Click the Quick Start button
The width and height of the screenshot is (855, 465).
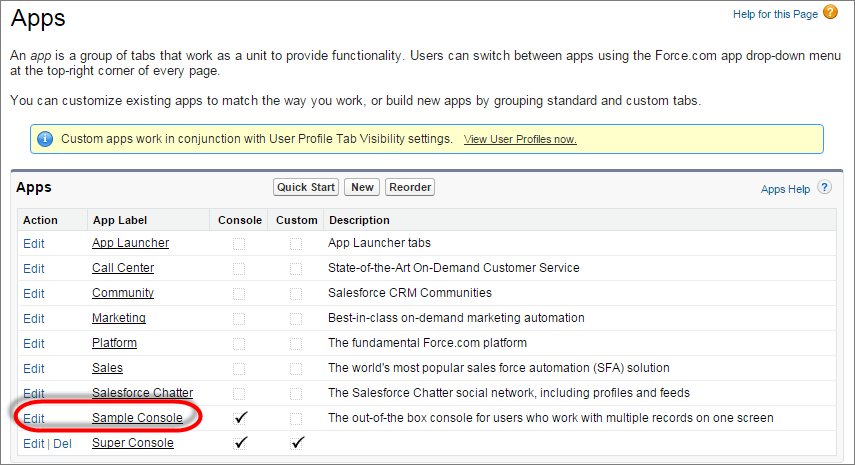pyautogui.click(x=306, y=187)
